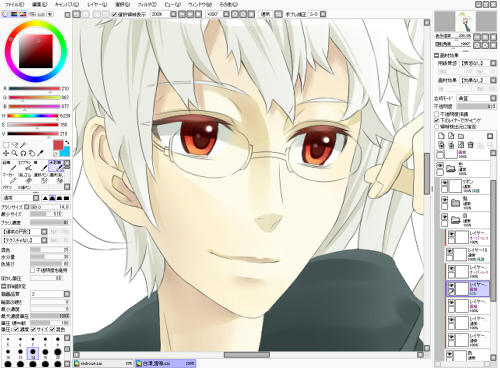
Task: Select the move tool
Action: pos(6,153)
